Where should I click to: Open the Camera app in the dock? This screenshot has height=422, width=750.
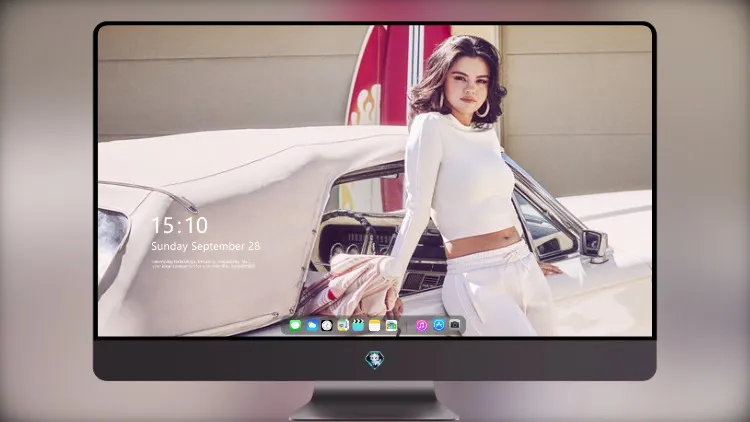pyautogui.click(x=454, y=325)
